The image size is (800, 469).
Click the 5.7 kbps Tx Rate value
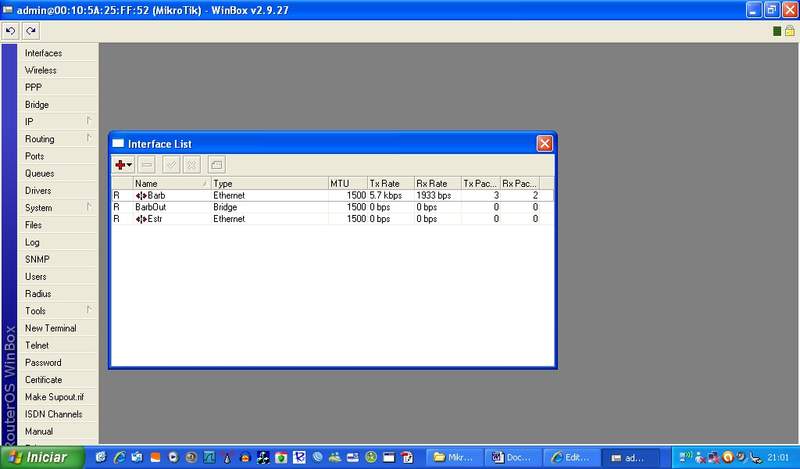coord(386,195)
